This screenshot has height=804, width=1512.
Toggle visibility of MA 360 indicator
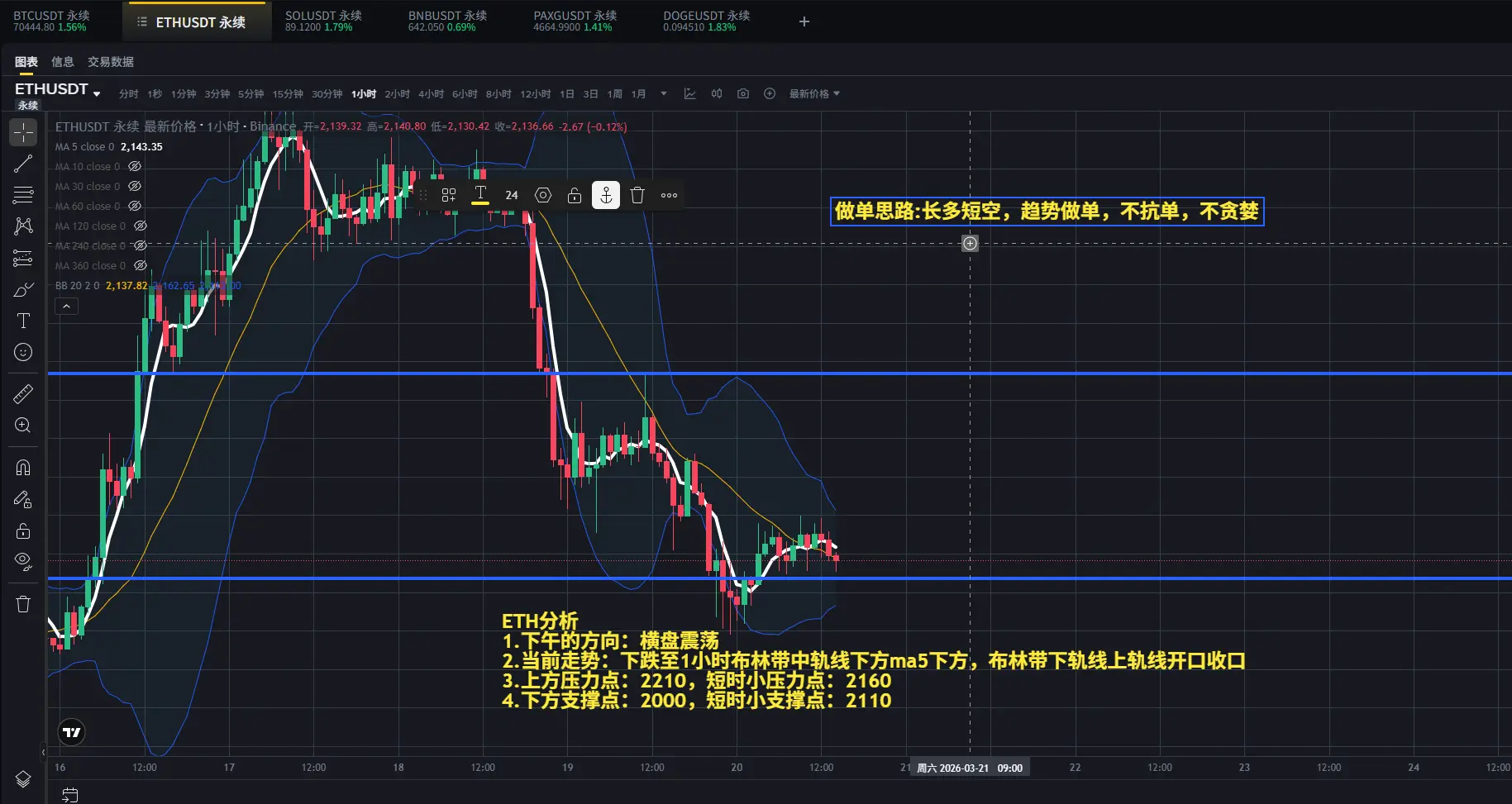[141, 265]
